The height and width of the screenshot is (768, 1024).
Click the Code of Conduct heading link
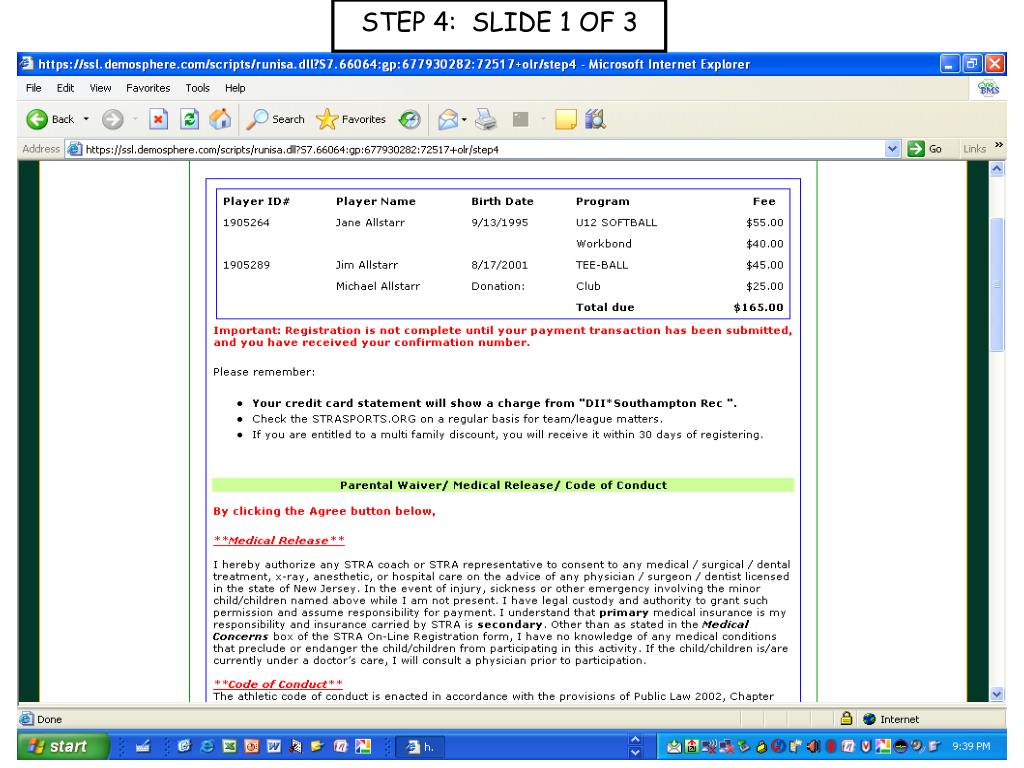(278, 684)
